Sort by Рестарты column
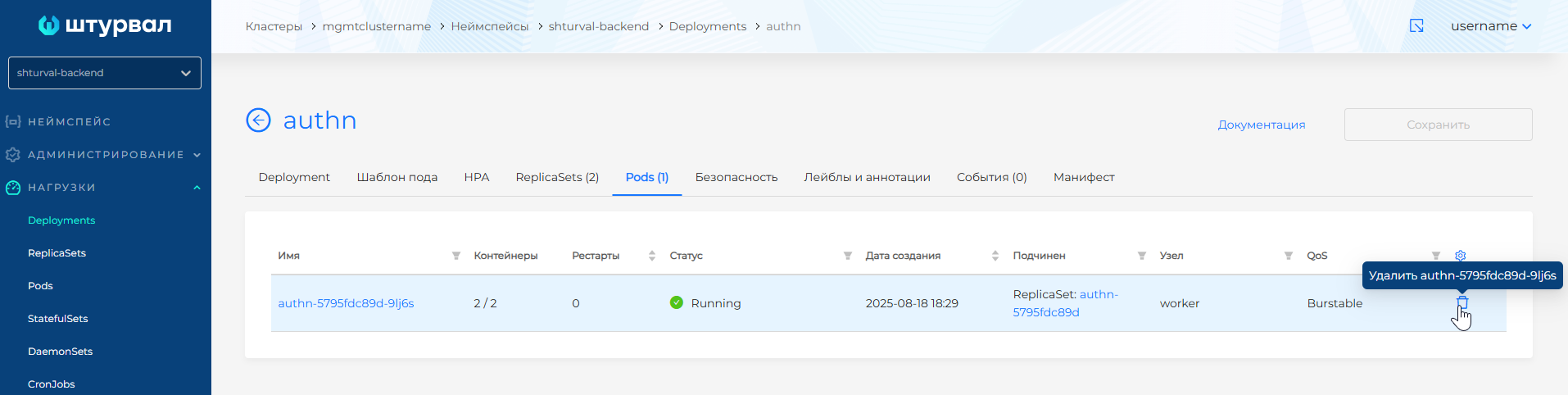This screenshot has width=1568, height=395. [x=652, y=256]
